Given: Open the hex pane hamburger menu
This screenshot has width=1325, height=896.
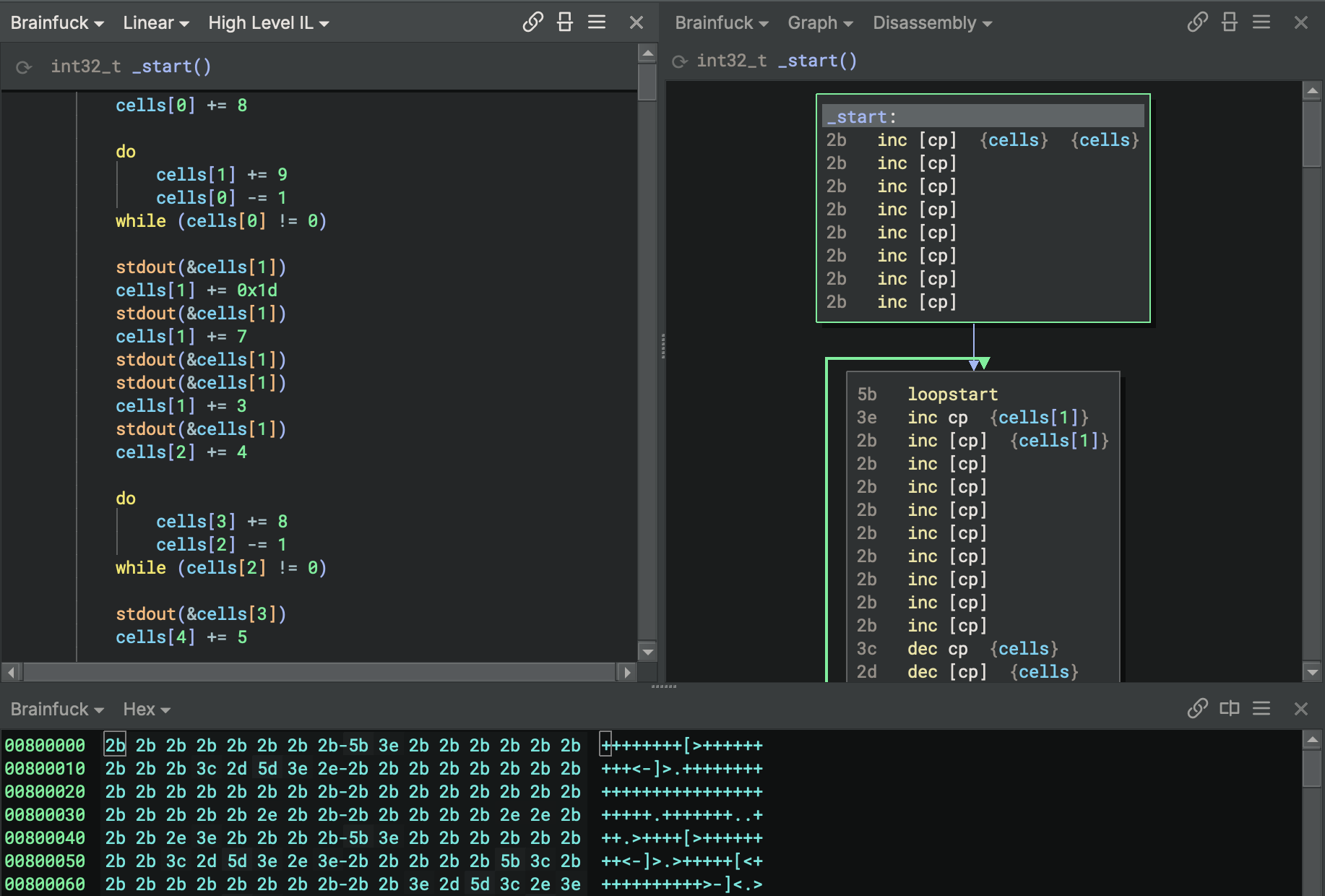Looking at the screenshot, I should (1261, 708).
